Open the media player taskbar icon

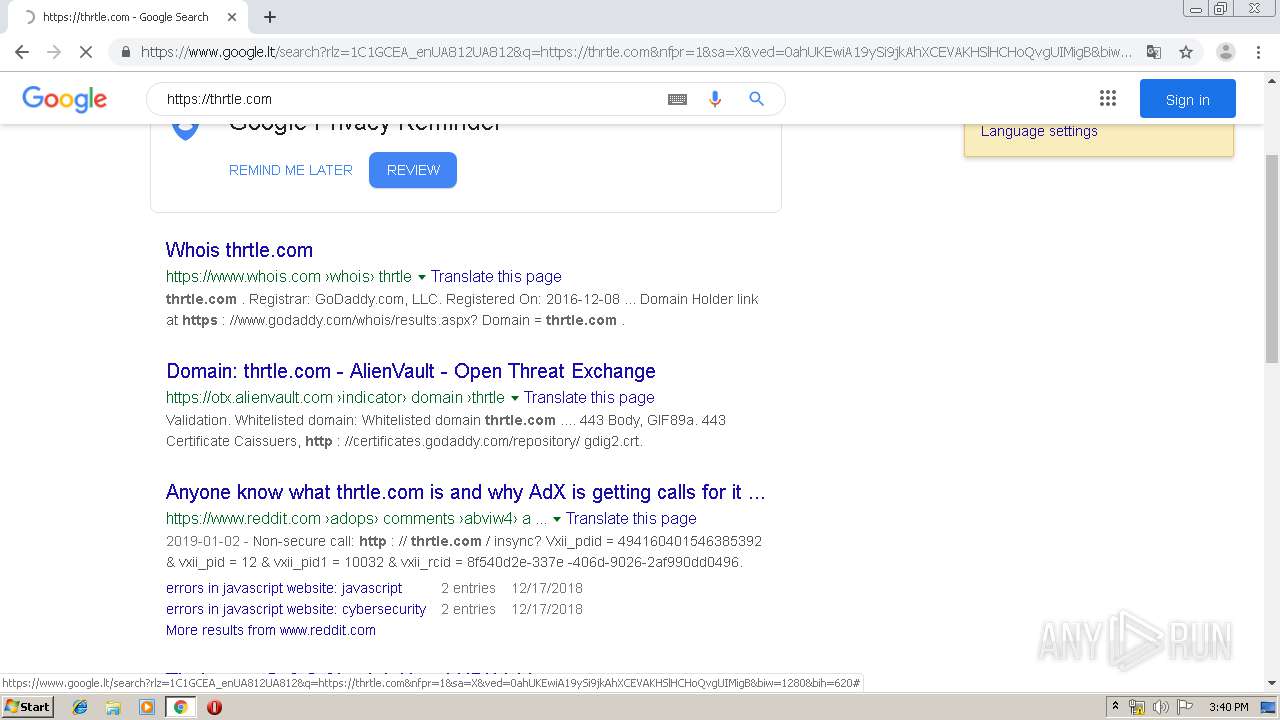pos(147,707)
